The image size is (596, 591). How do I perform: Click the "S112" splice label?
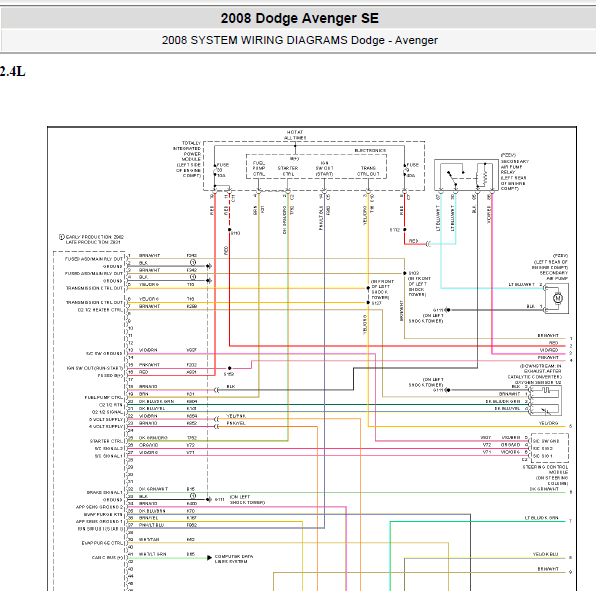coord(395,230)
